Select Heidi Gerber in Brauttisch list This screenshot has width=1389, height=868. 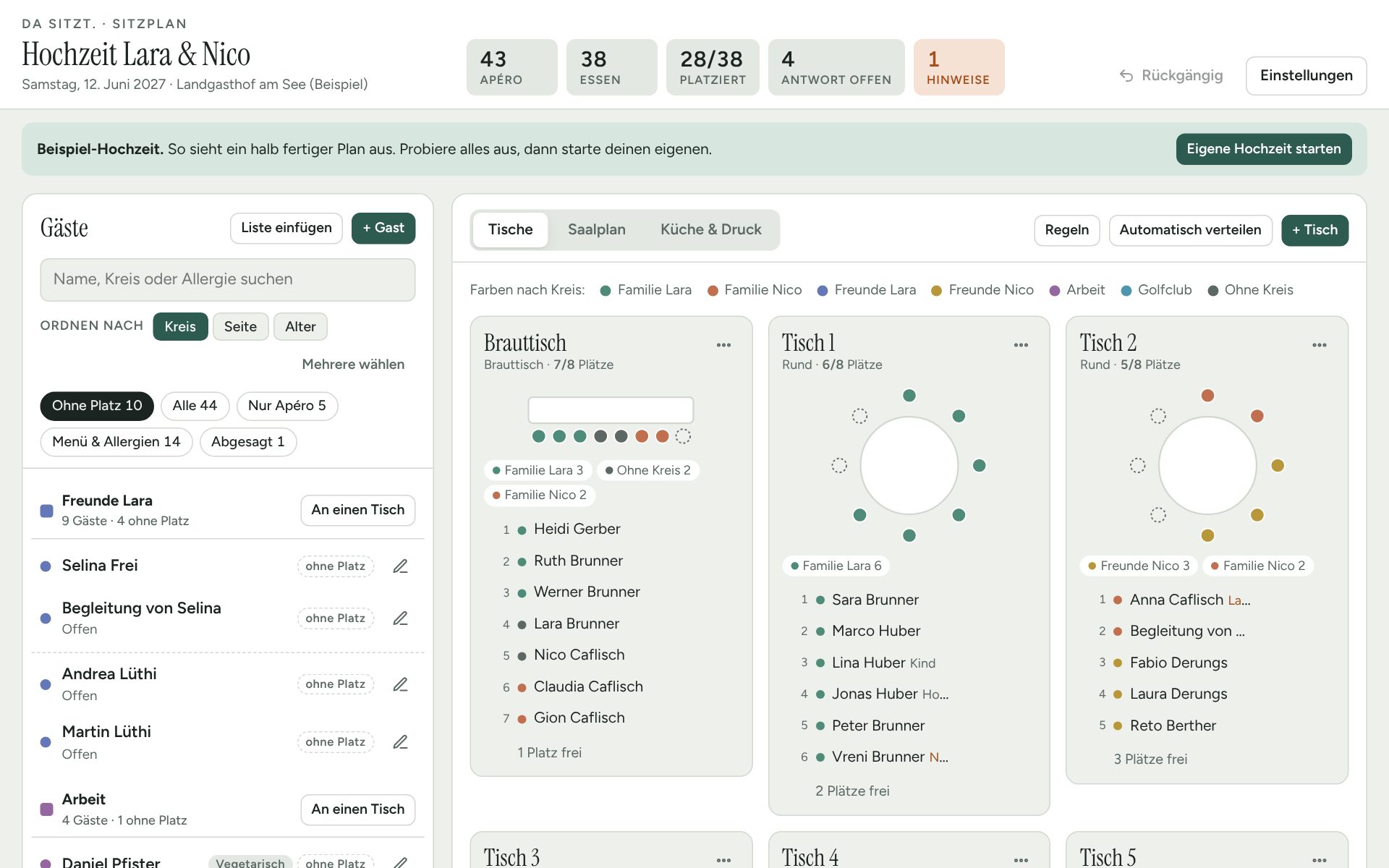click(x=577, y=529)
